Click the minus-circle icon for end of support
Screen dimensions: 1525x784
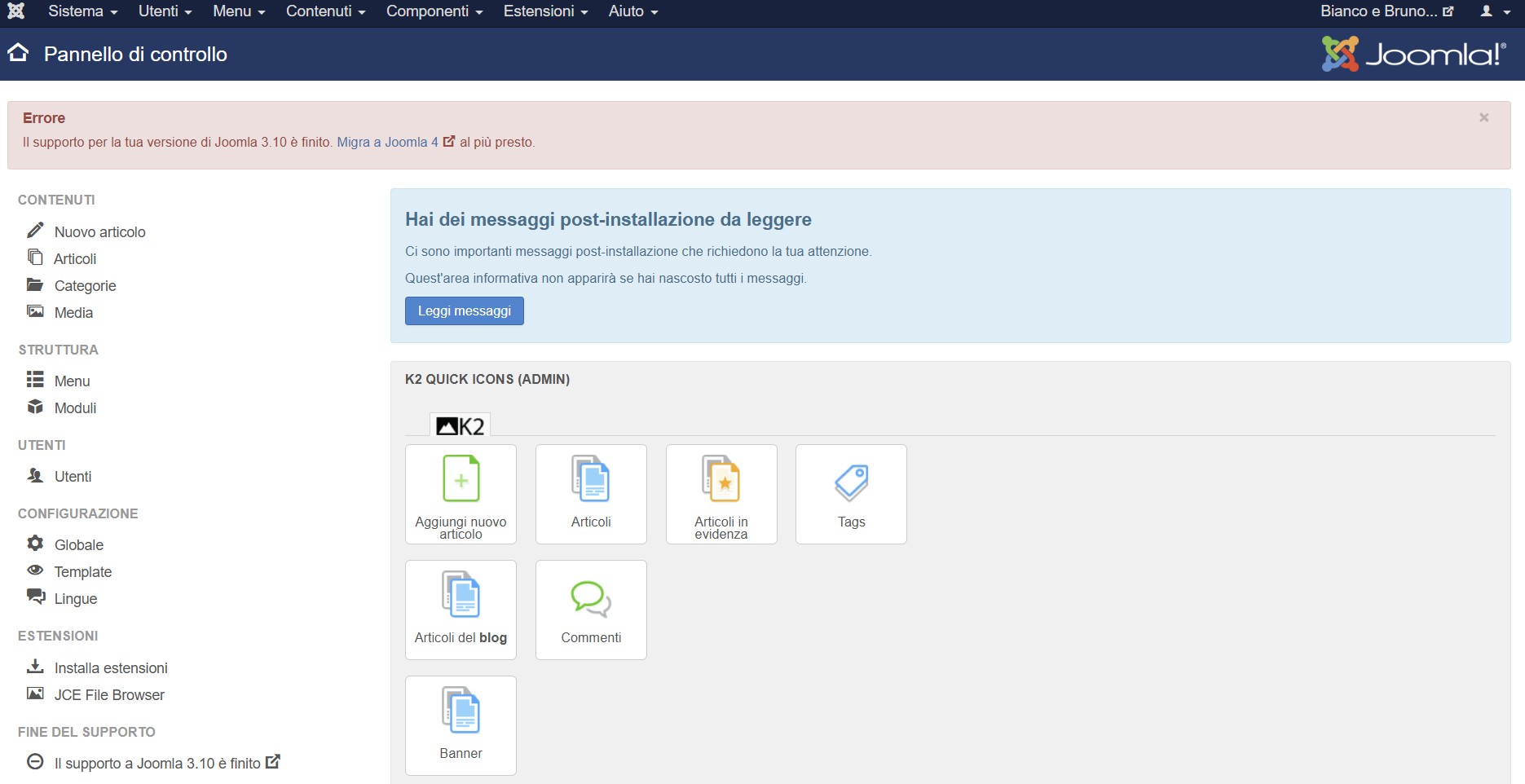35,762
